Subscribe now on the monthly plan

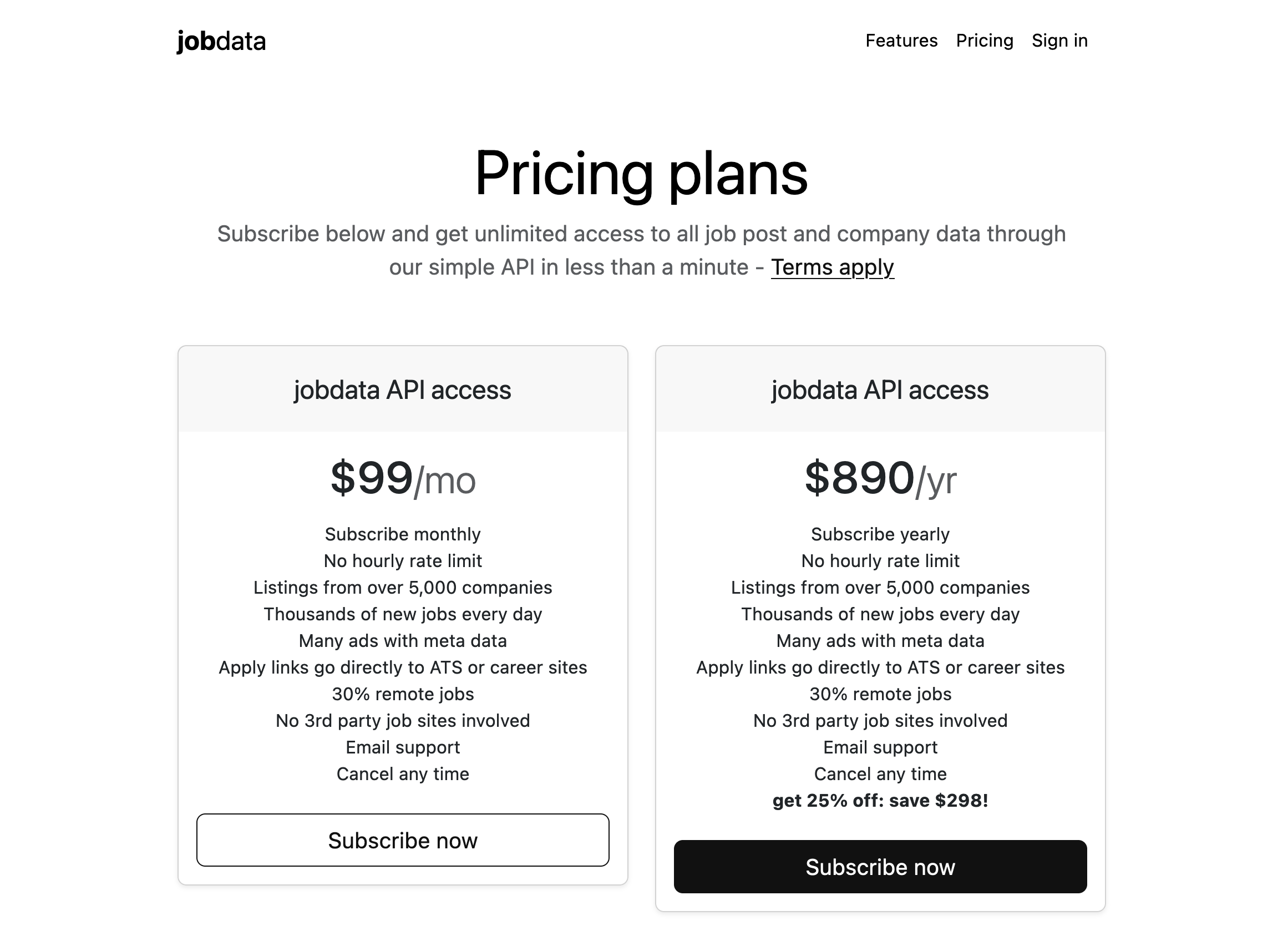pyautogui.click(x=403, y=840)
